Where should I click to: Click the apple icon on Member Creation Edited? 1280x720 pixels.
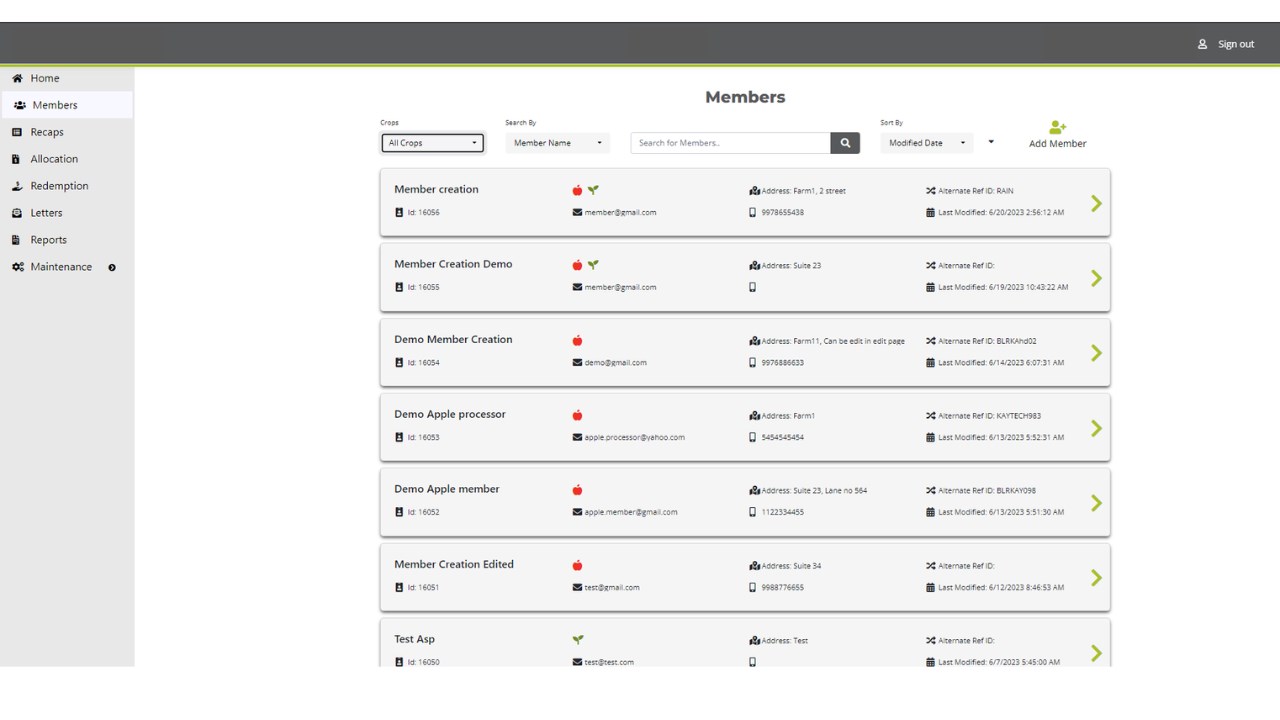577,565
